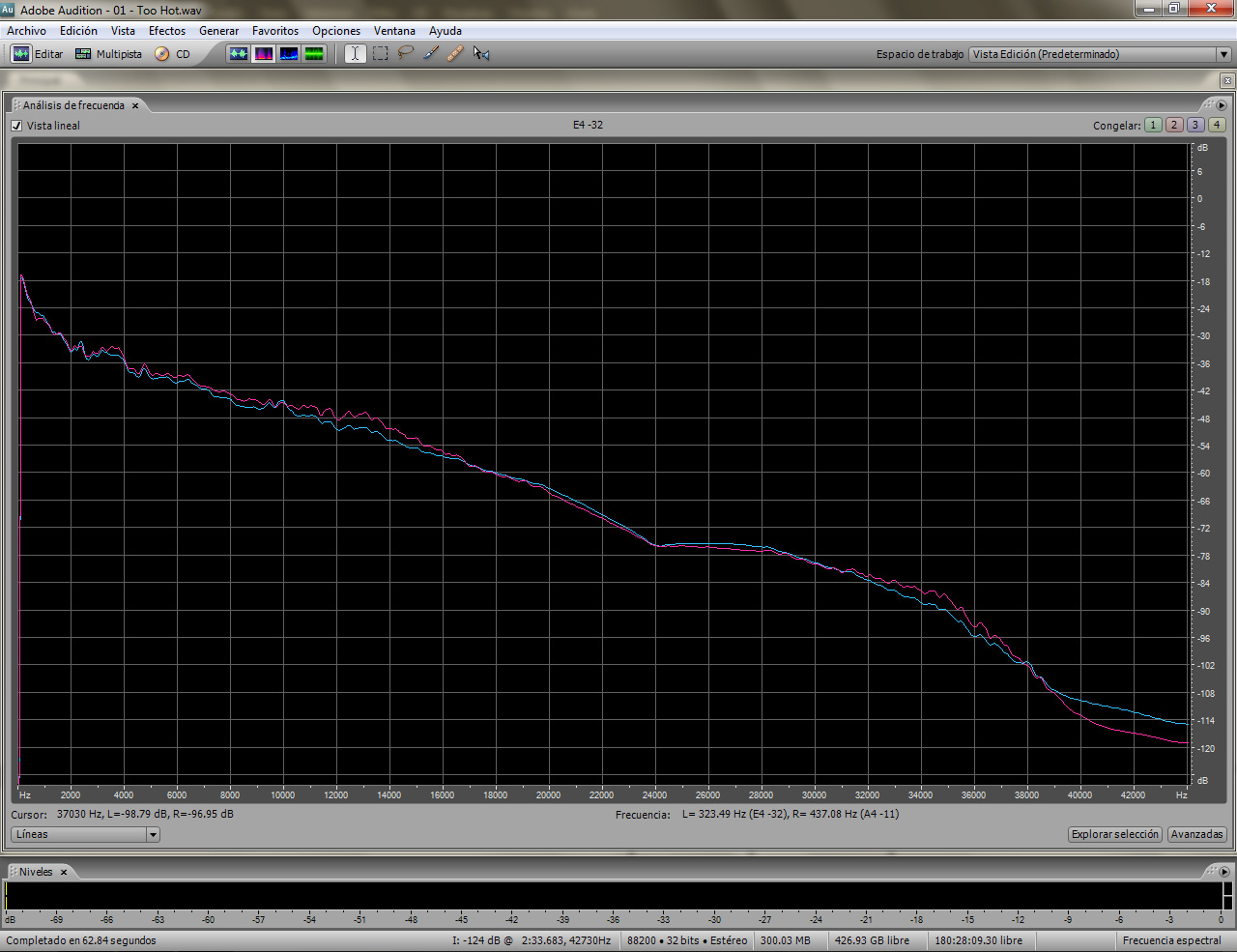This screenshot has width=1237, height=952.
Task: Open the Opciones menu
Action: click(336, 31)
